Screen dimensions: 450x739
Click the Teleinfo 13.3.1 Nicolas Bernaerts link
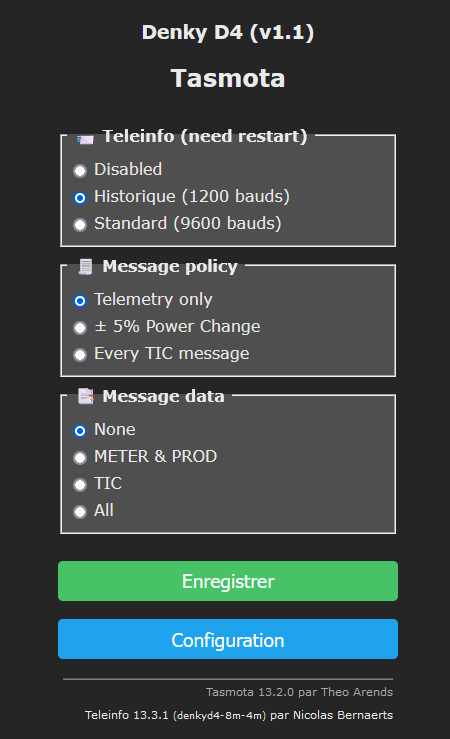click(x=239, y=715)
